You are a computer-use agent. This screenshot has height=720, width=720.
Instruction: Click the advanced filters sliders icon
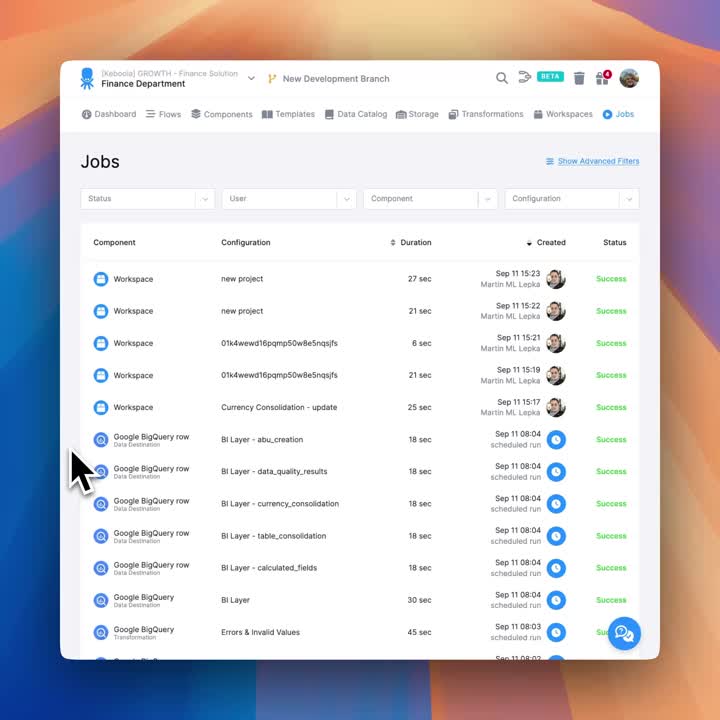pos(550,161)
